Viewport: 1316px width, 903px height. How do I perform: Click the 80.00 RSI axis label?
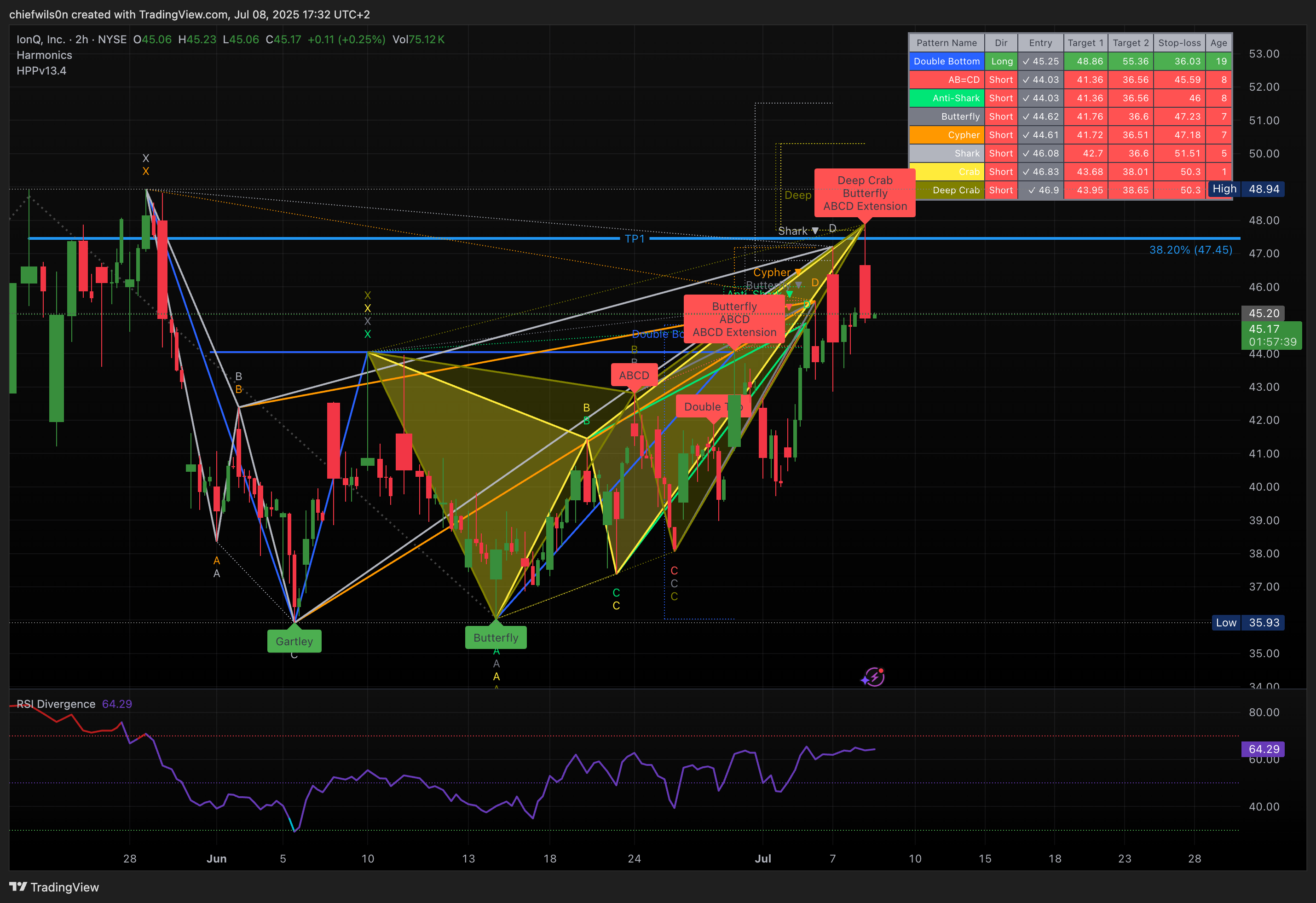[x=1264, y=712]
